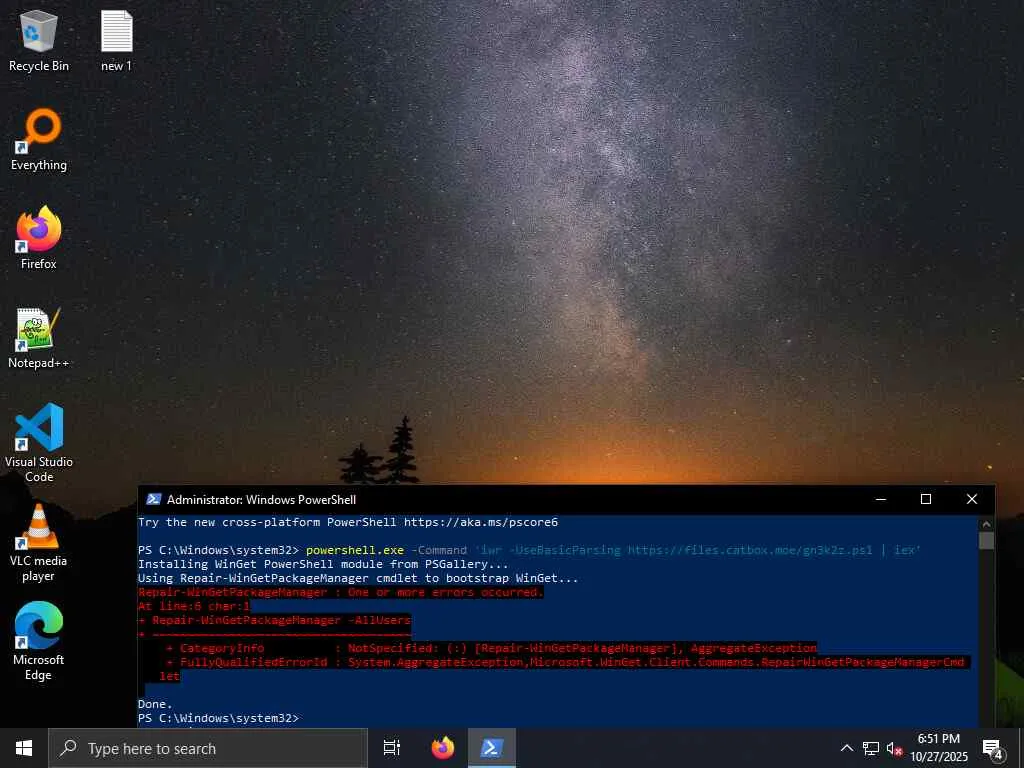The image size is (1024, 768).
Task: Click the PowerShell window's scrollbar up arrow
Action: pyautogui.click(x=987, y=524)
